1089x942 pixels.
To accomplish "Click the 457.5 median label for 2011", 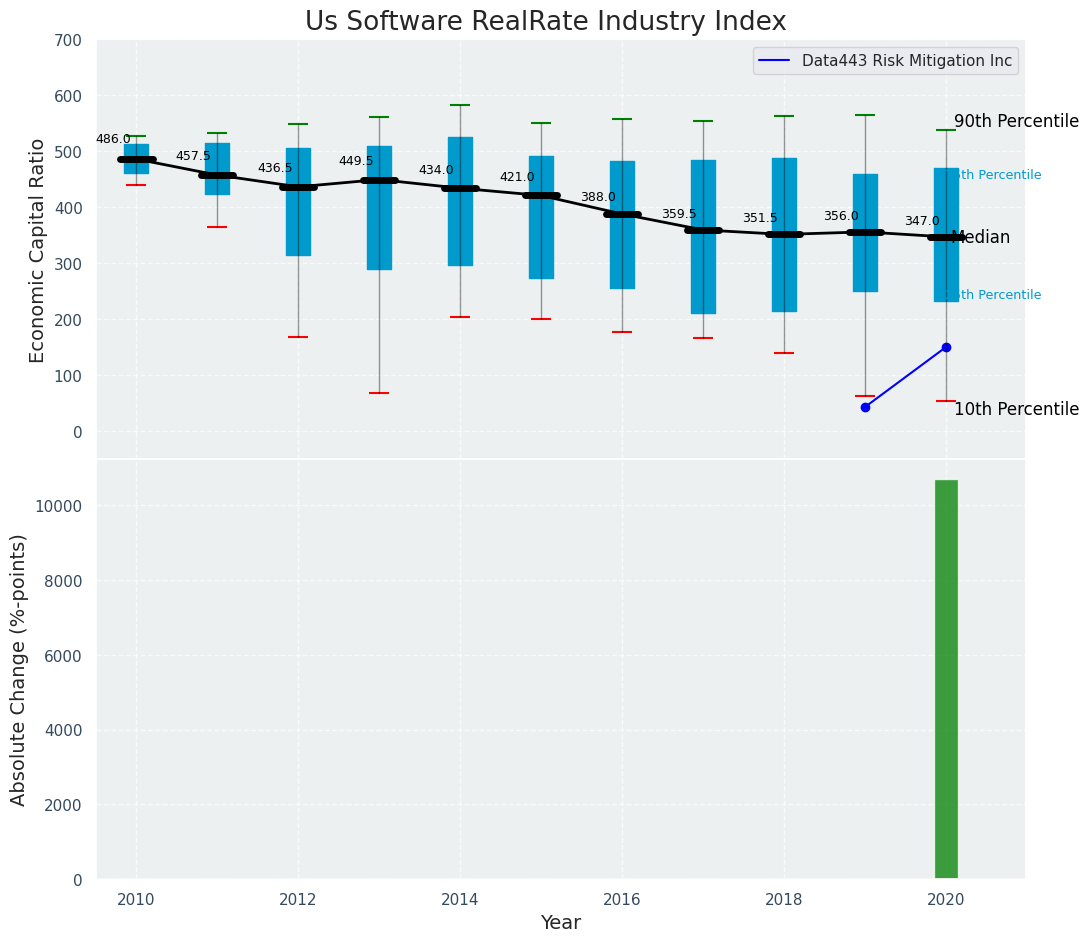I will point(193,156).
